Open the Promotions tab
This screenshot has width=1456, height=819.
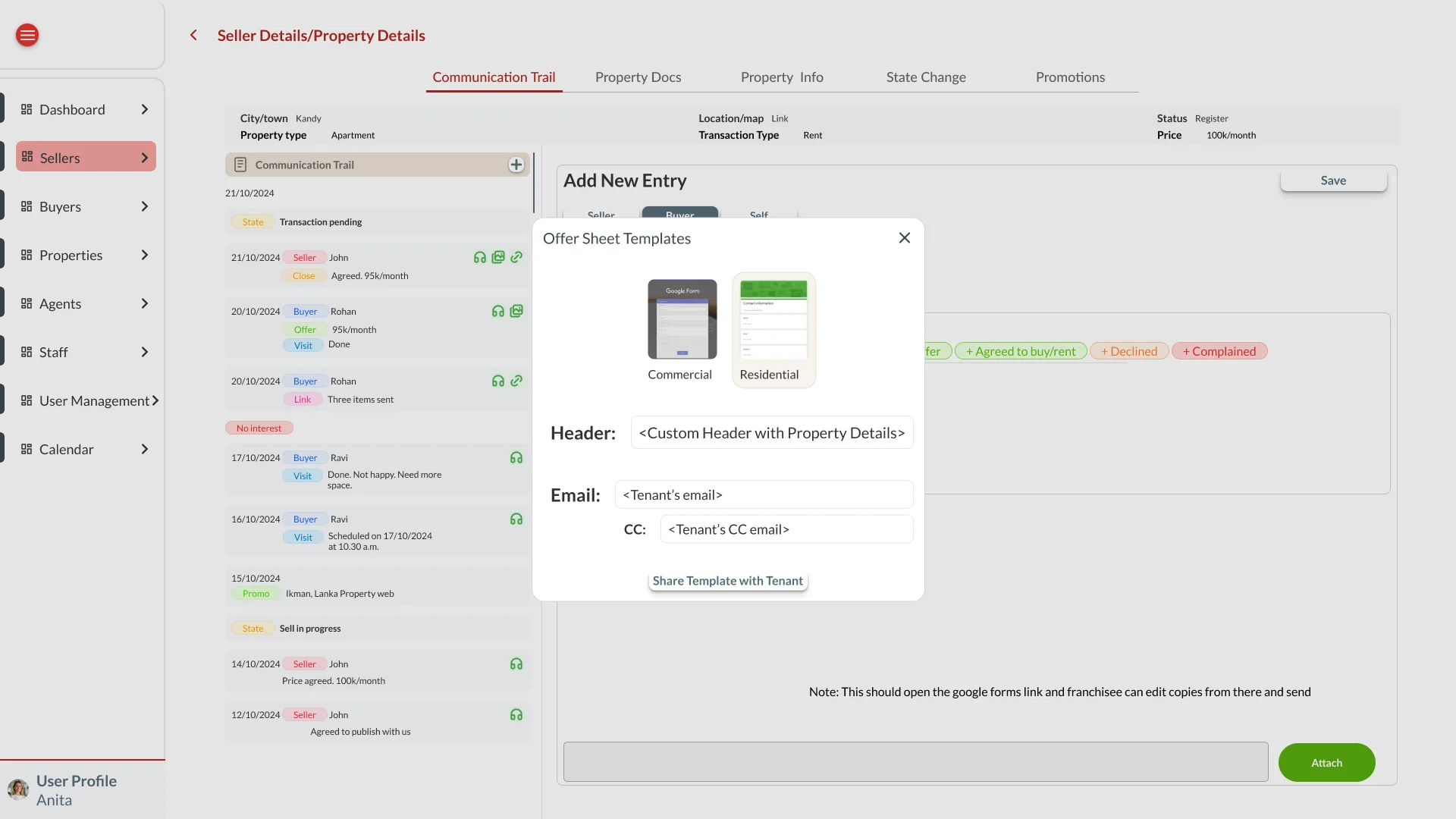point(1070,77)
